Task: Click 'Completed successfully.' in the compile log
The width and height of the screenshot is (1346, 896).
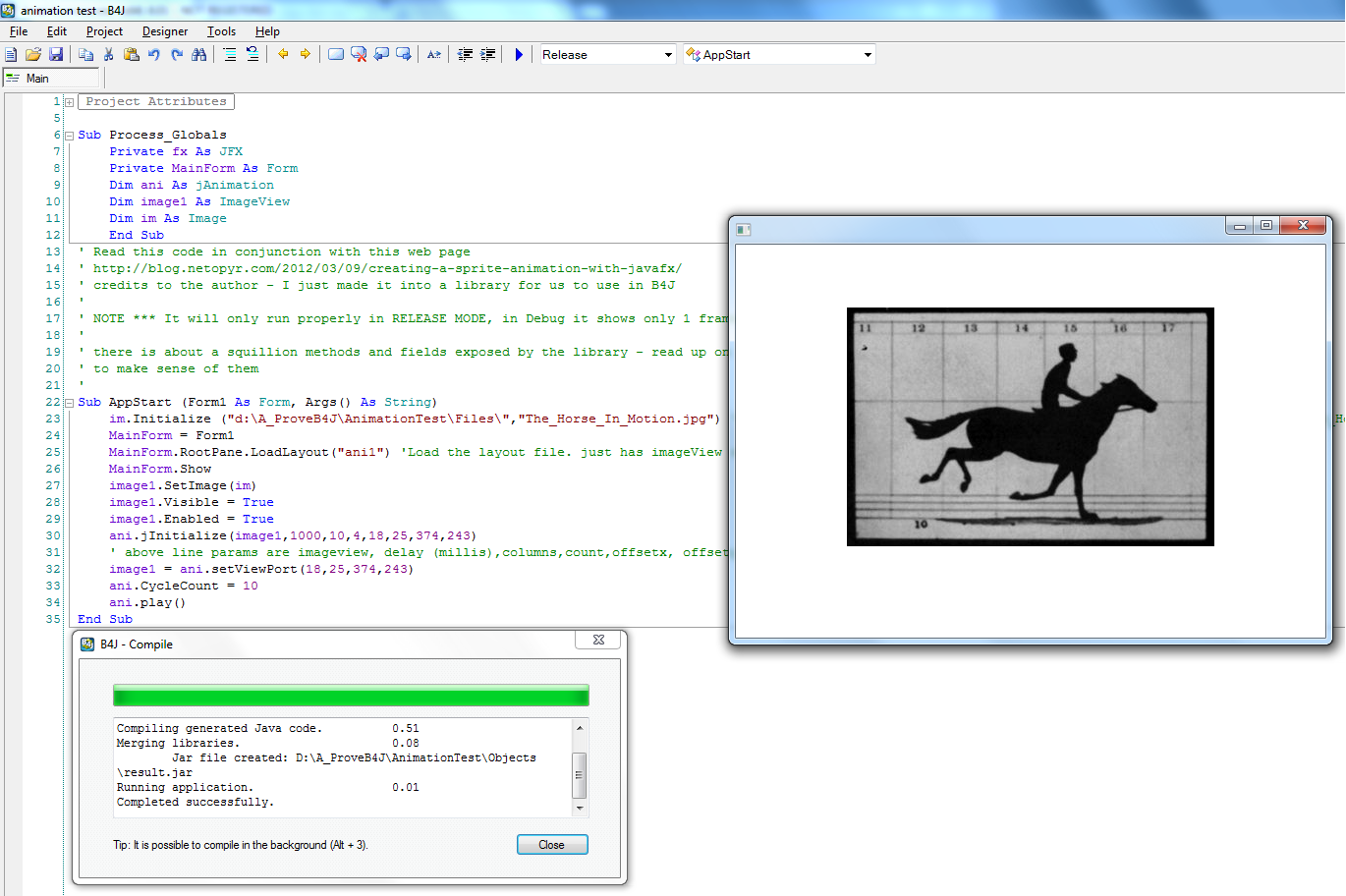Action: [196, 803]
